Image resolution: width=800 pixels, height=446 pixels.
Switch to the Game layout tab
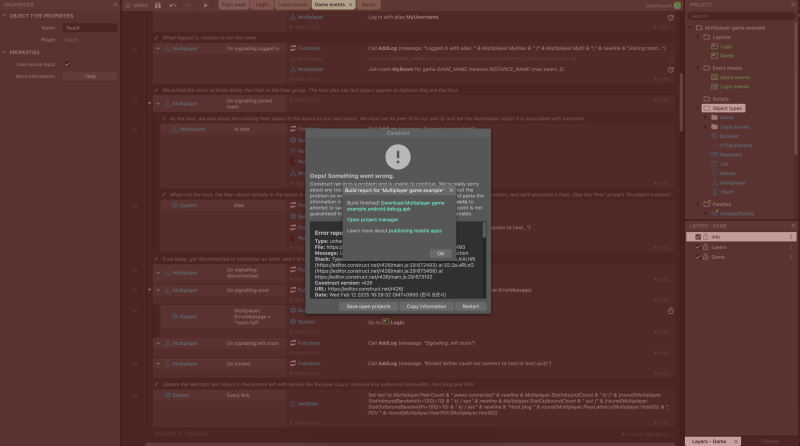[368, 5]
